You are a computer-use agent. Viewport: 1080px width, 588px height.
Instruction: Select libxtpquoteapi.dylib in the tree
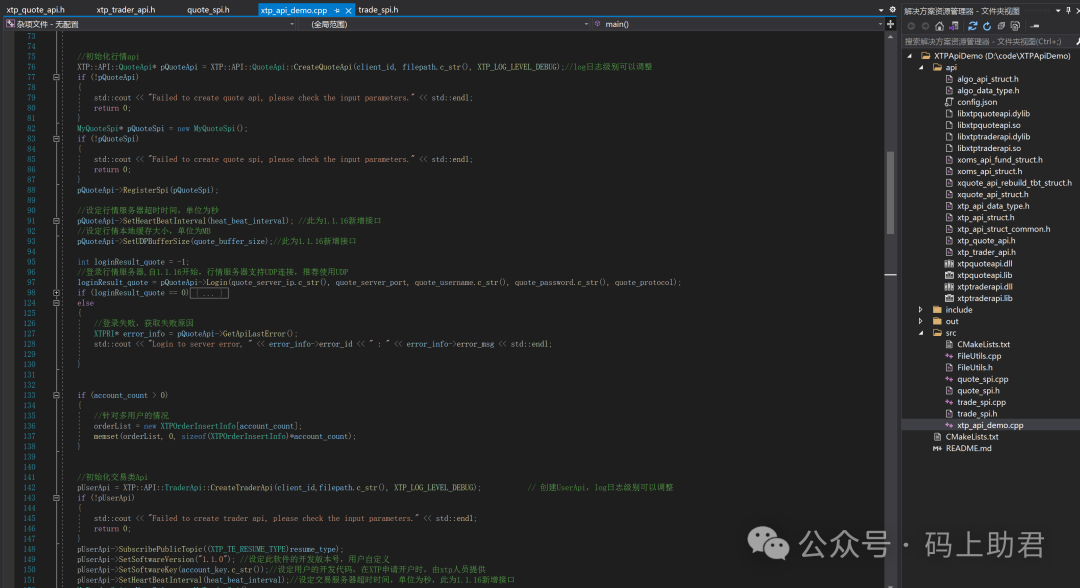[993, 114]
